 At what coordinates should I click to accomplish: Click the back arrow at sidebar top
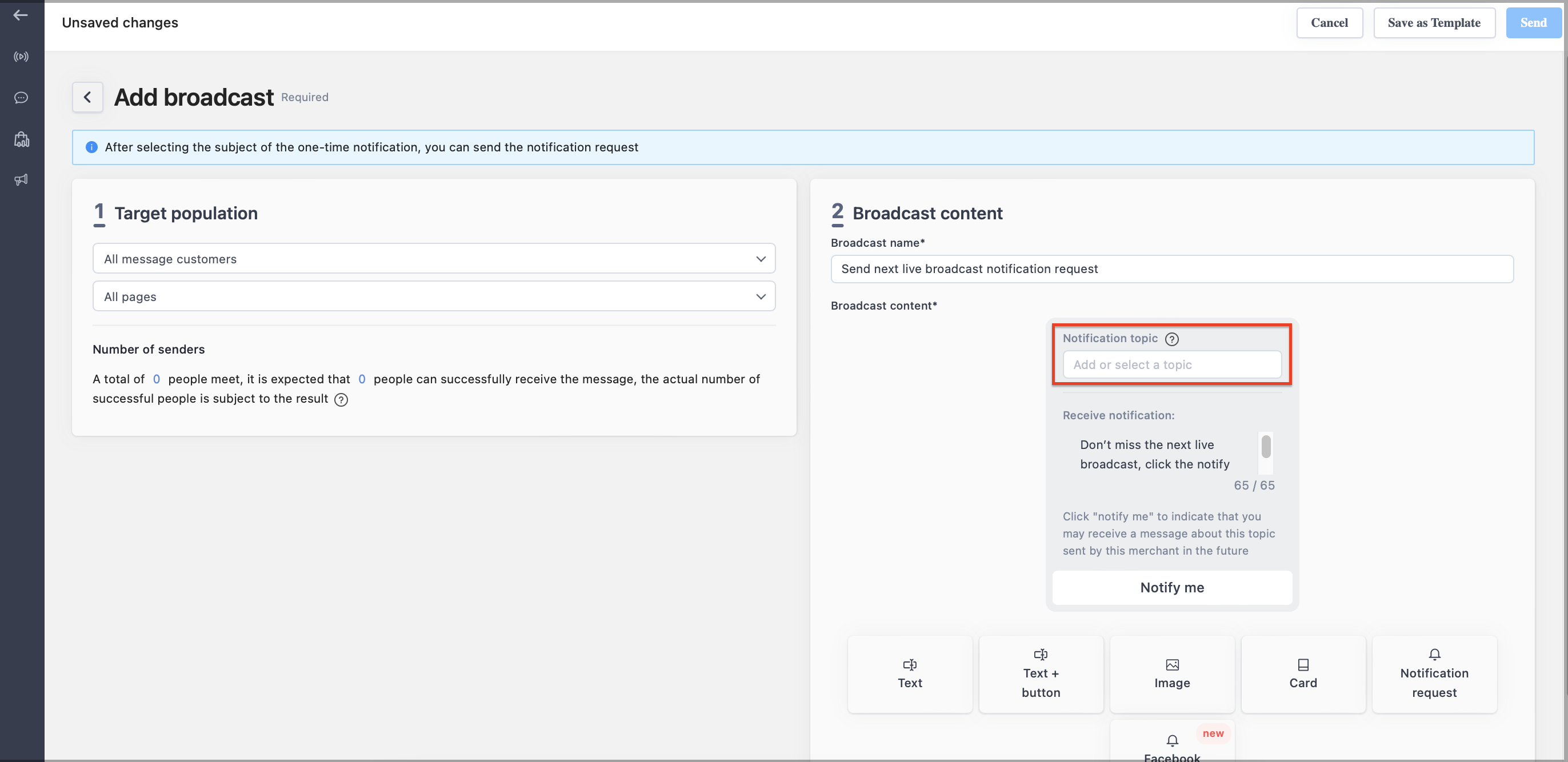click(21, 16)
